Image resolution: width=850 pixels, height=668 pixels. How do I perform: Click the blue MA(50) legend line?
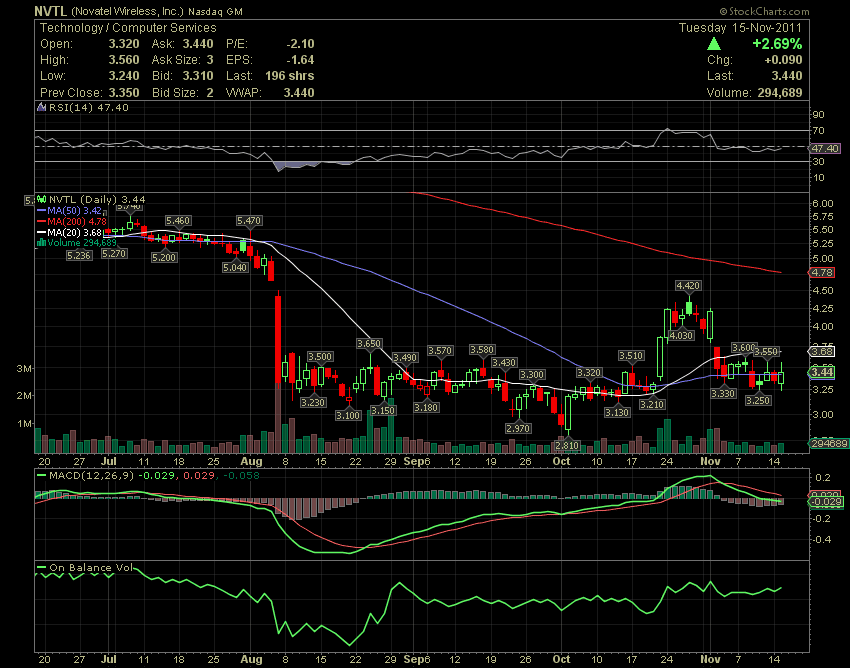pyautogui.click(x=42, y=210)
